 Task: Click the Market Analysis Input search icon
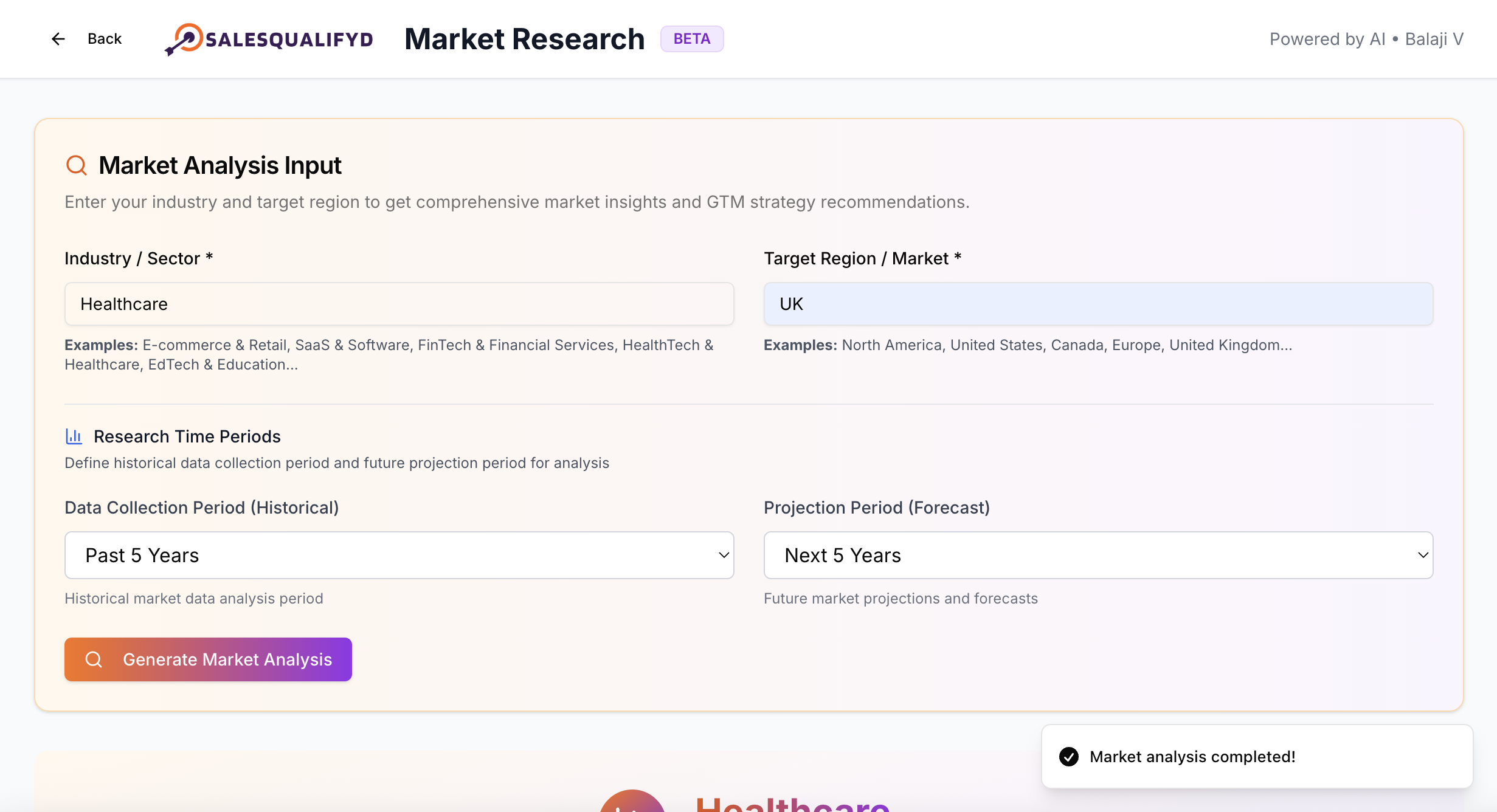pyautogui.click(x=77, y=165)
